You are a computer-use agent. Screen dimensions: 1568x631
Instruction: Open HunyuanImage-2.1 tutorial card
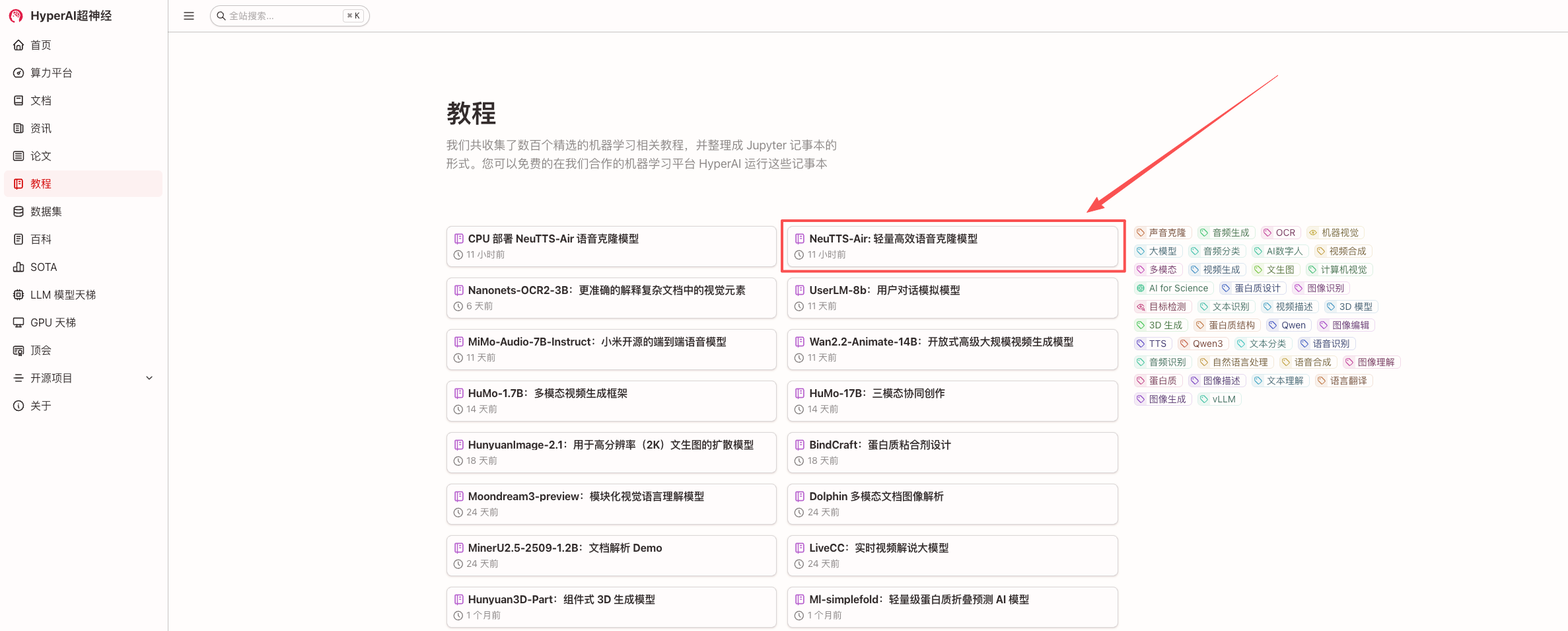611,453
